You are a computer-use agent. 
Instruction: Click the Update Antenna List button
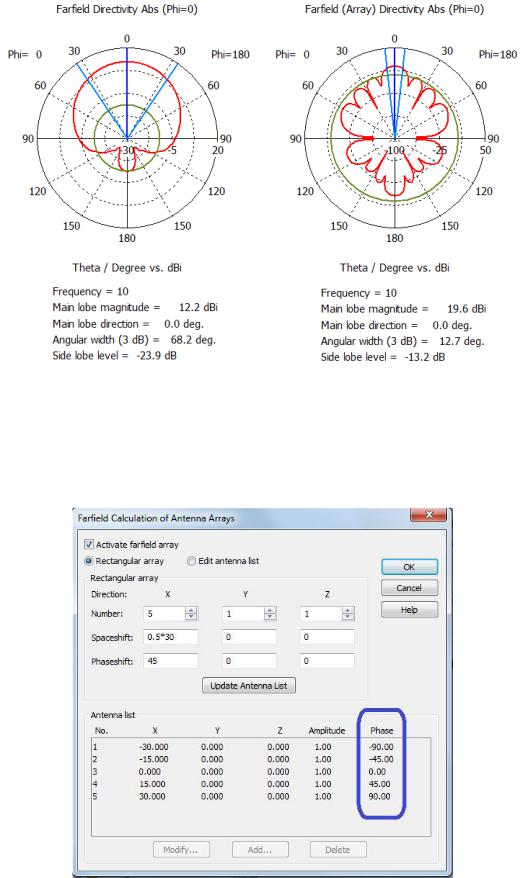pyautogui.click(x=249, y=685)
